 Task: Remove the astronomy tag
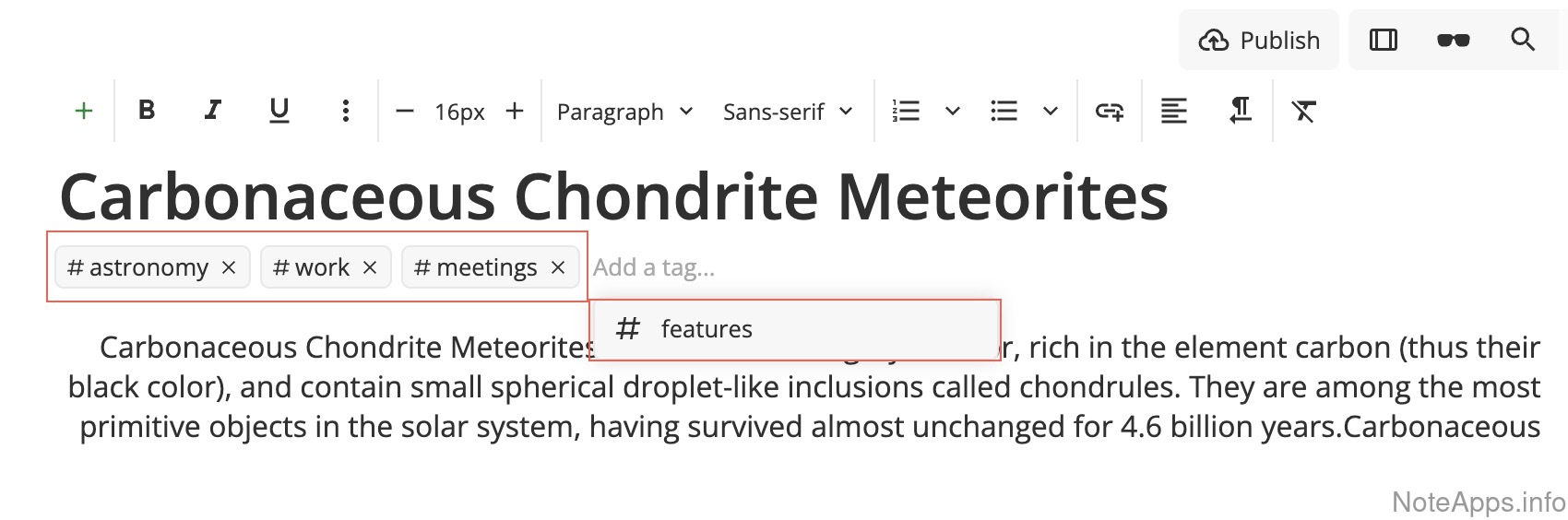[x=229, y=267]
